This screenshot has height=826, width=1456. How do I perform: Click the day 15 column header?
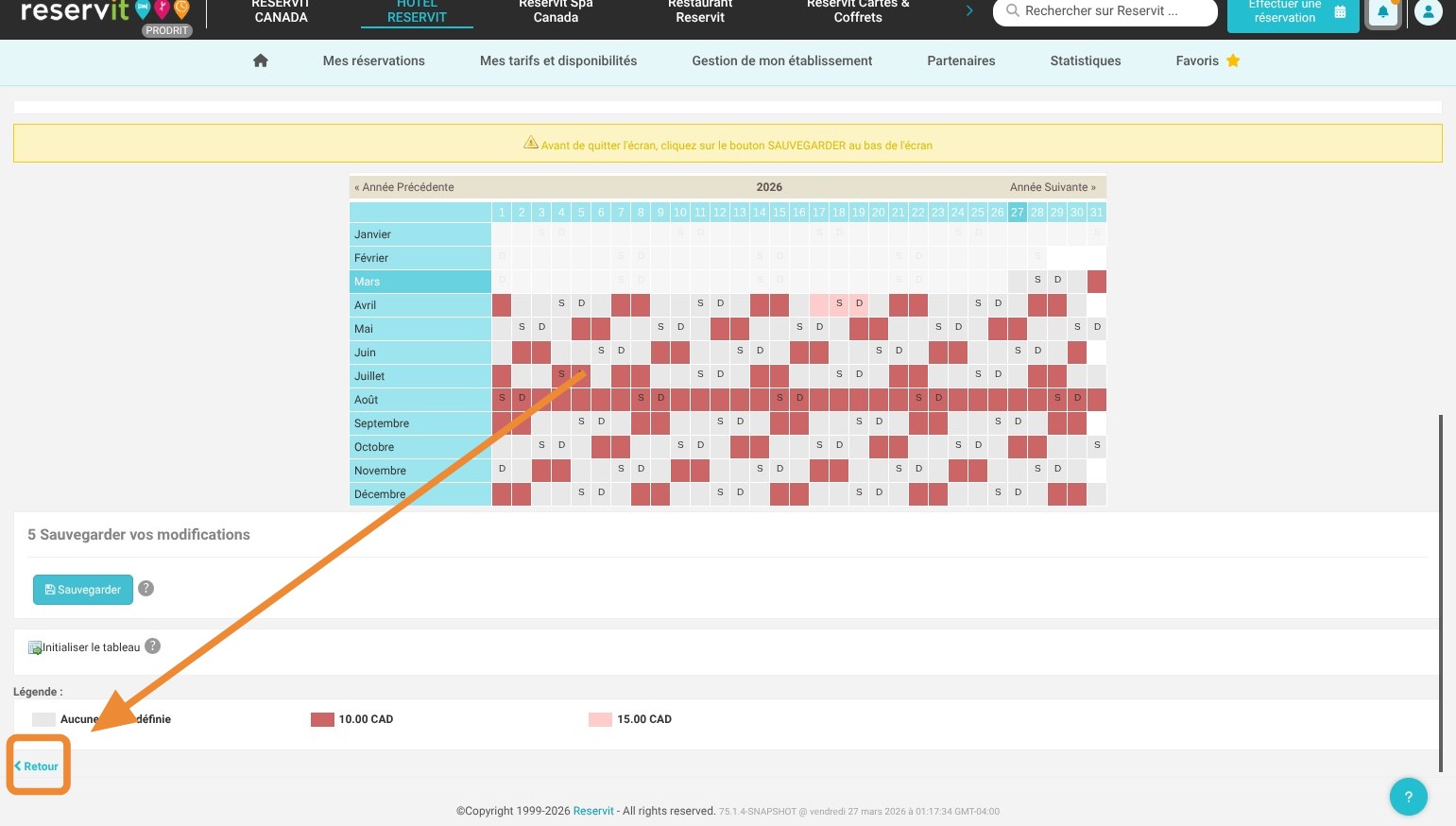tap(779, 212)
